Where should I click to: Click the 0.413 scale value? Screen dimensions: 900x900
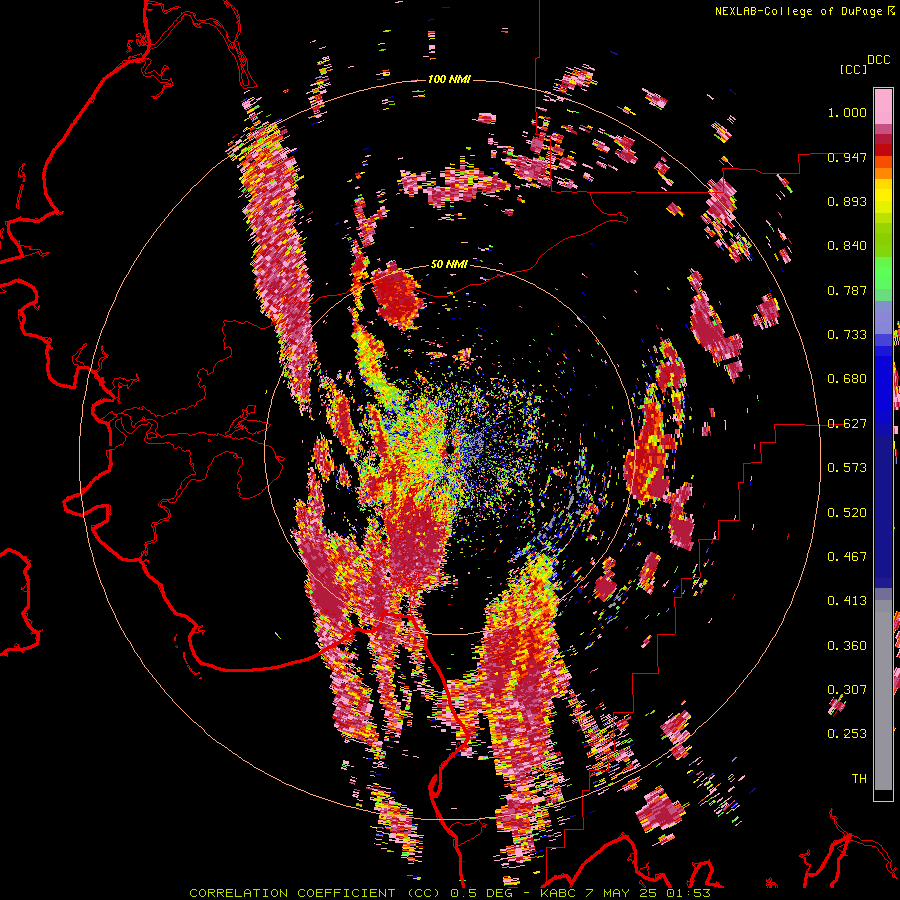(847, 601)
